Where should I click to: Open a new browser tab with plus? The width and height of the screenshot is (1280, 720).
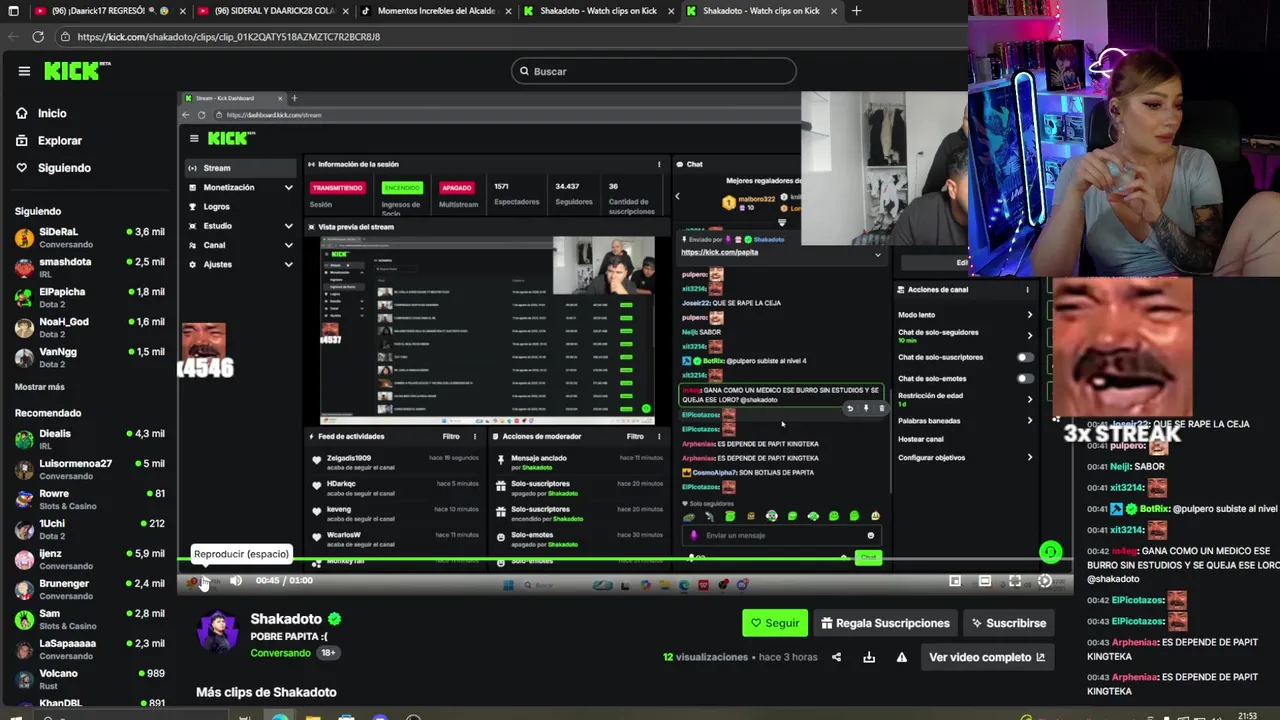[856, 11]
